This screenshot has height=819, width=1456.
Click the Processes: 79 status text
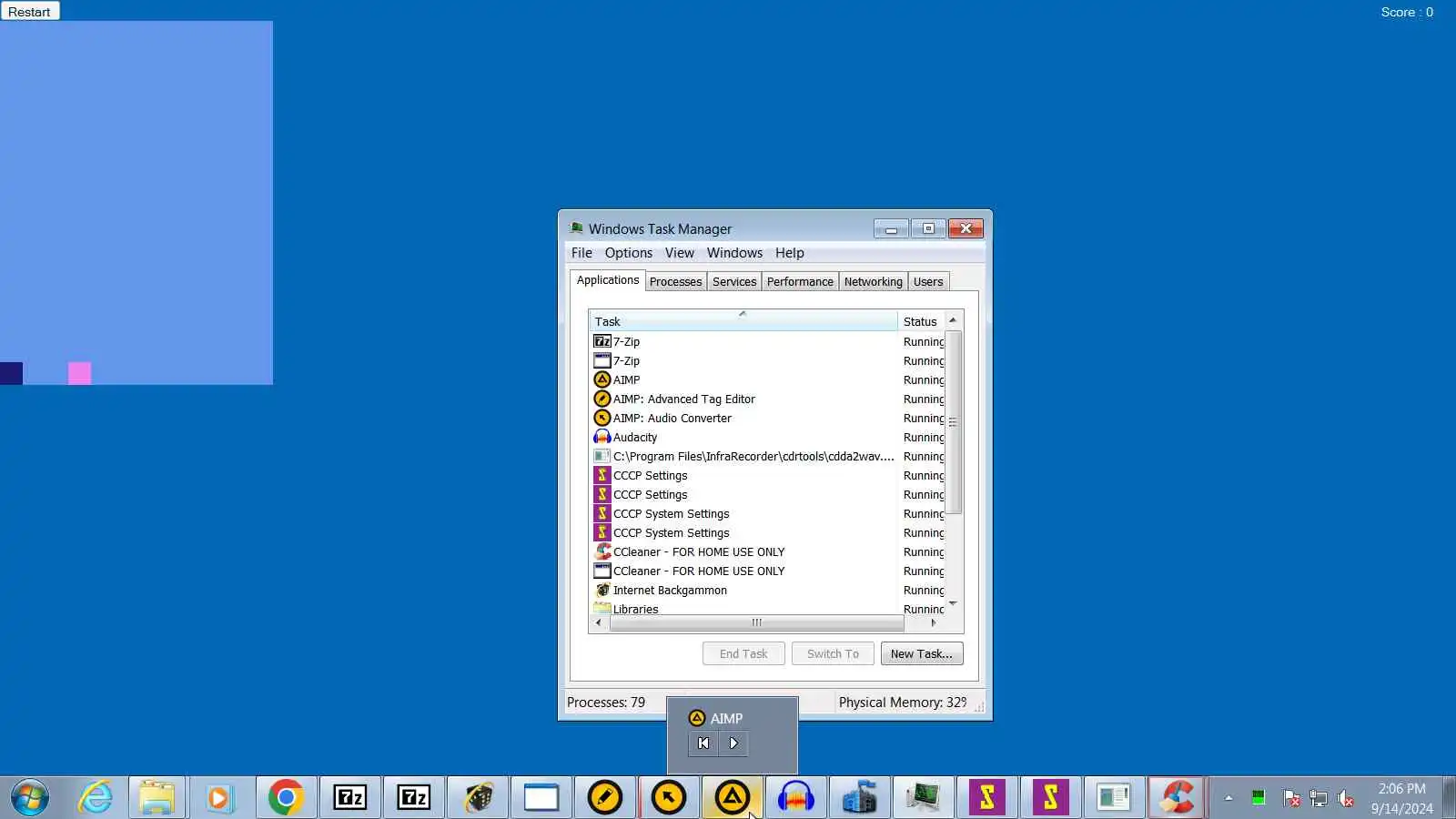pyautogui.click(x=606, y=703)
